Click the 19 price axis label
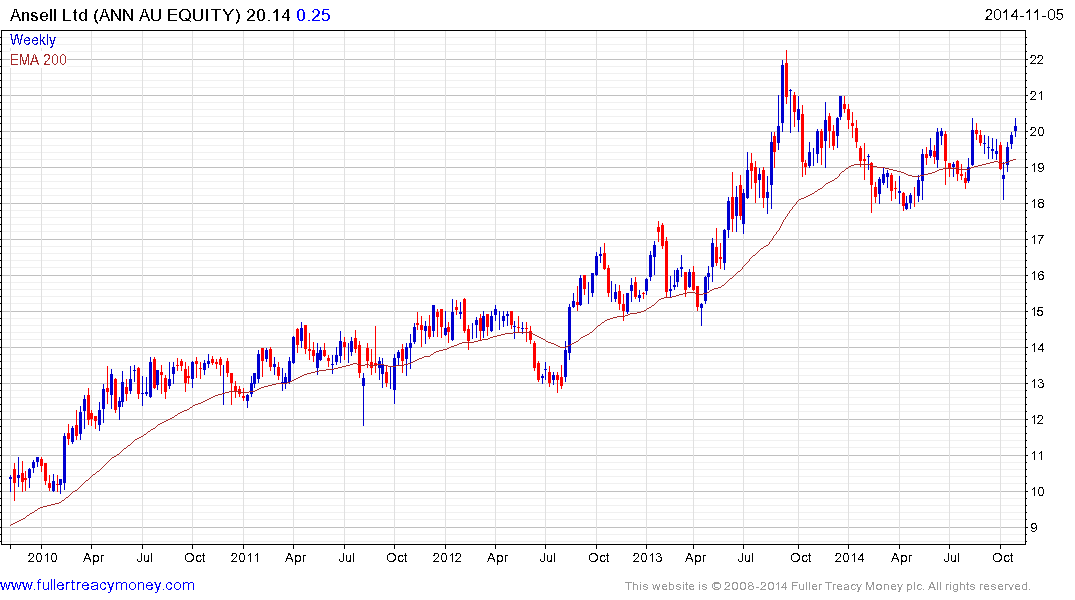 [x=1037, y=168]
